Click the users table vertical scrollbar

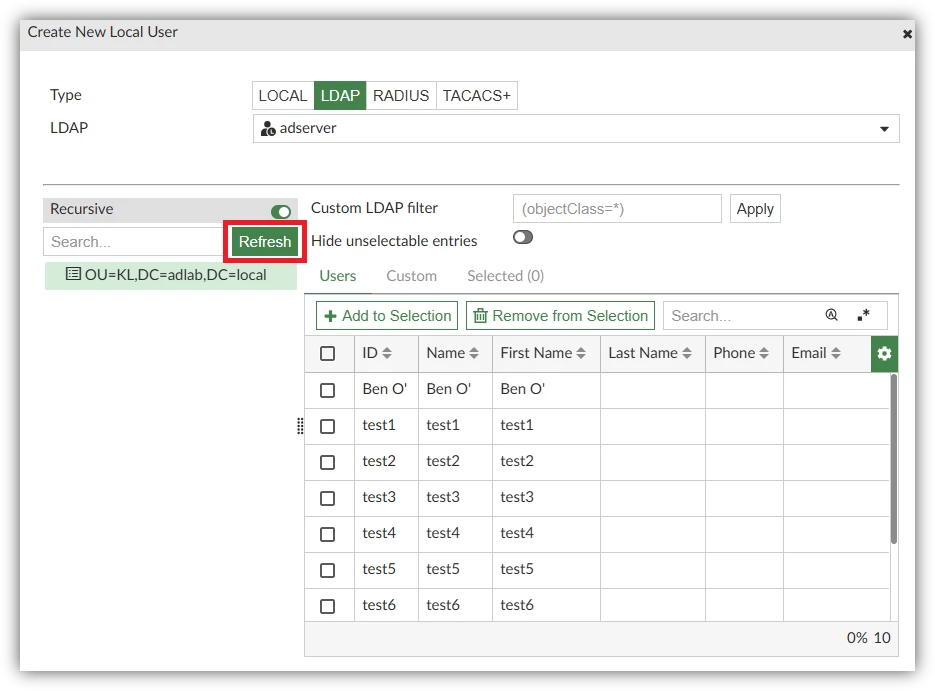pos(893,459)
